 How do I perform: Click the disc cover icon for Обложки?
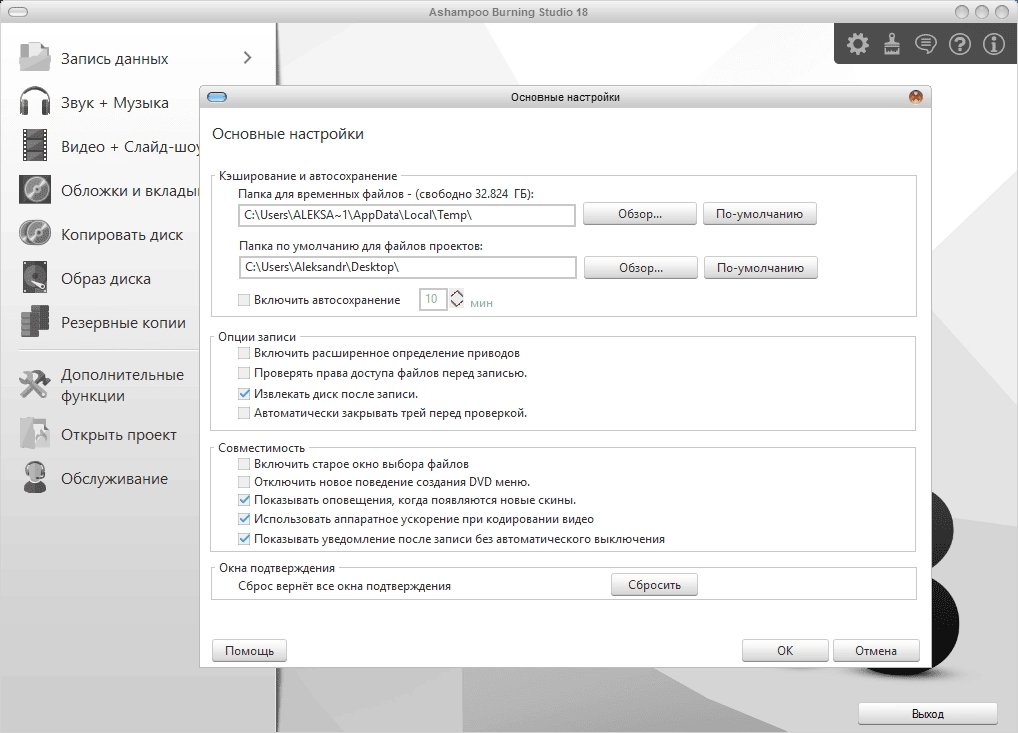tap(34, 190)
